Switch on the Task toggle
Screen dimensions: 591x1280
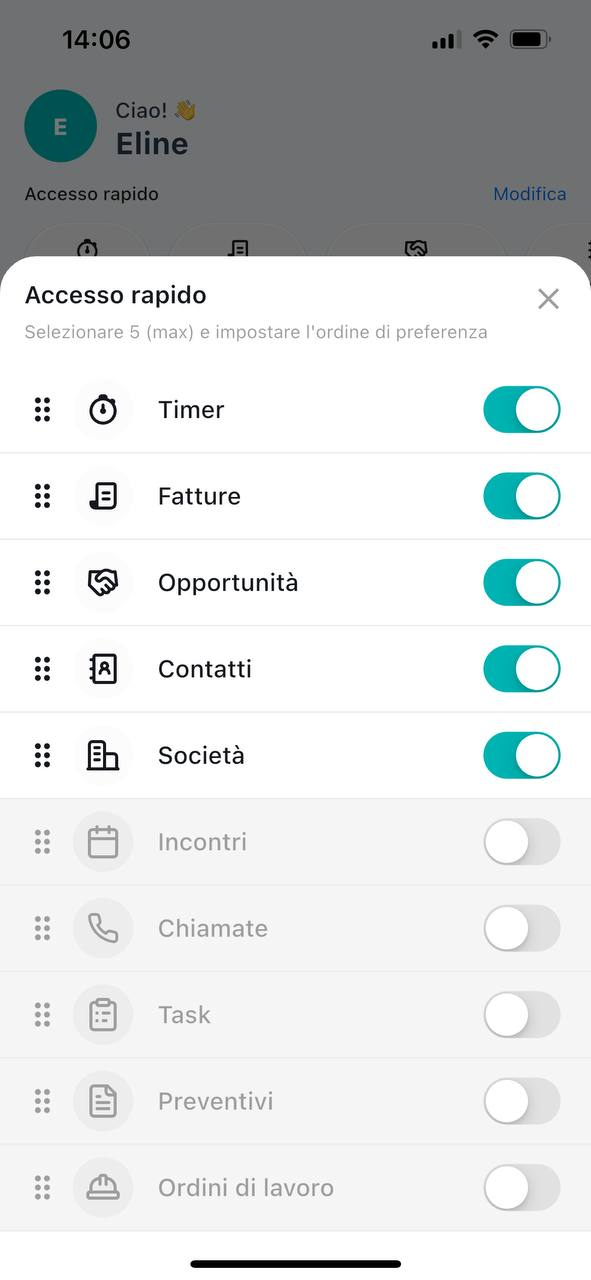(522, 1015)
